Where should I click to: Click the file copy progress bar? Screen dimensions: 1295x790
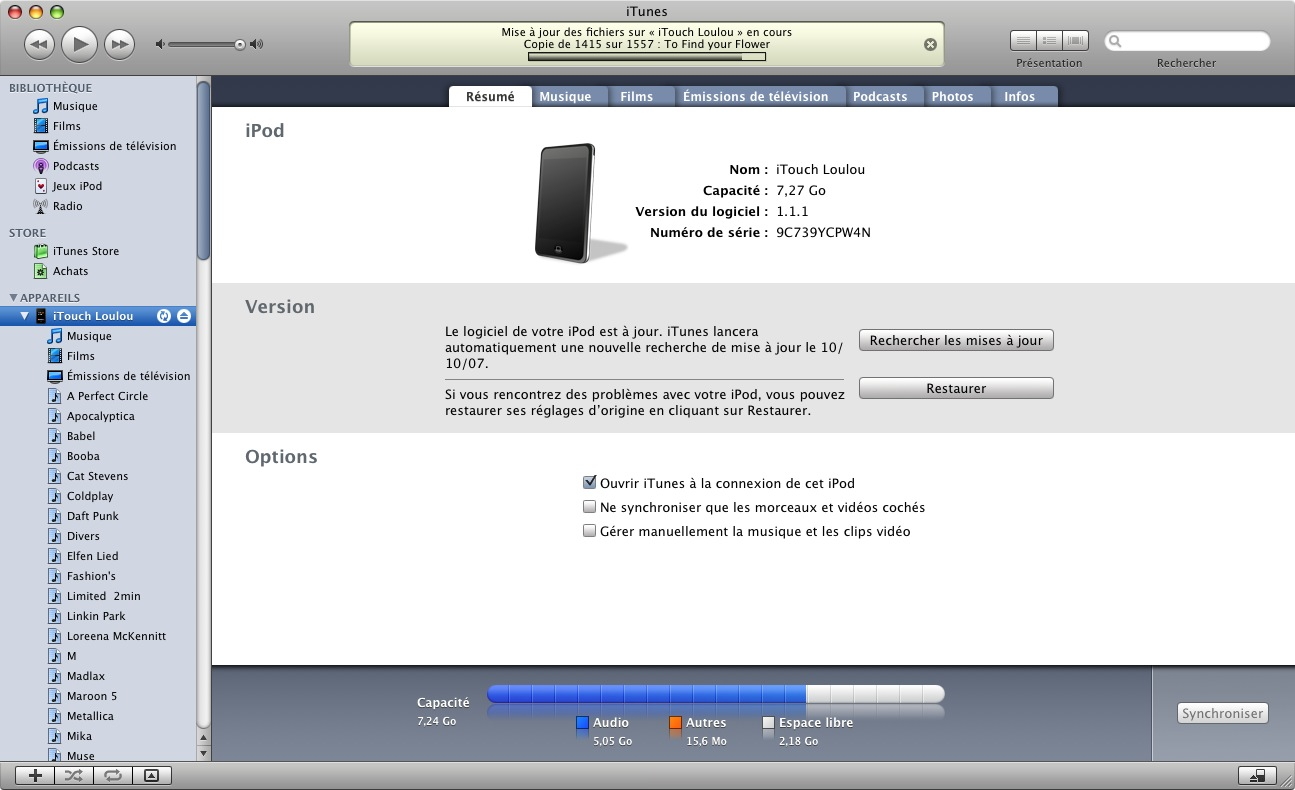point(646,57)
